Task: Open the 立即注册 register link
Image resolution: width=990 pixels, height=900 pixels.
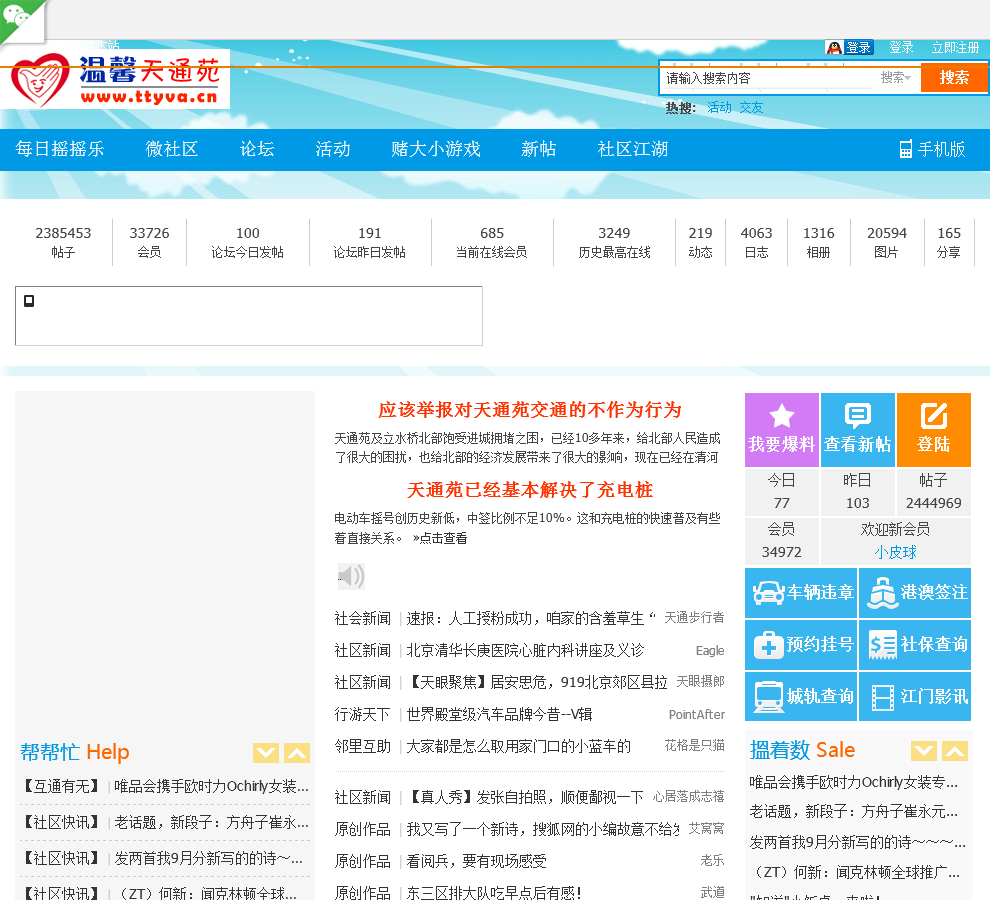Action: (955, 47)
